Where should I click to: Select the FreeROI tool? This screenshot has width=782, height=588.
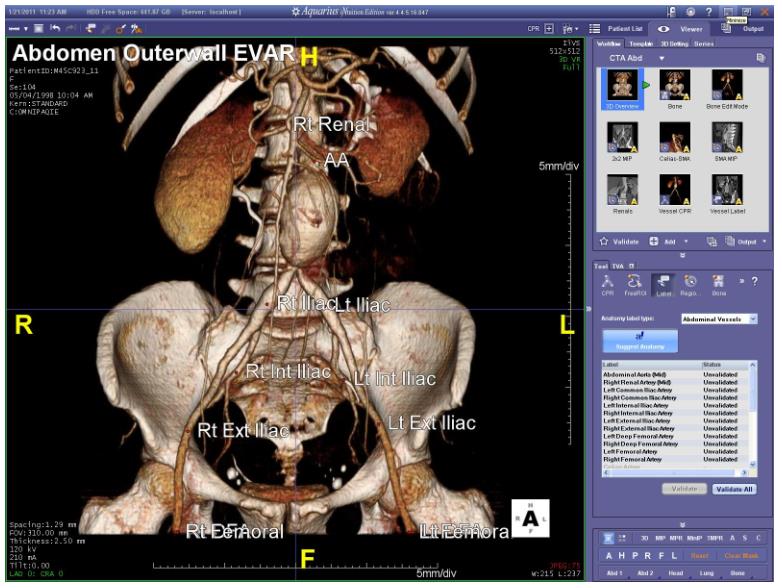pos(634,283)
